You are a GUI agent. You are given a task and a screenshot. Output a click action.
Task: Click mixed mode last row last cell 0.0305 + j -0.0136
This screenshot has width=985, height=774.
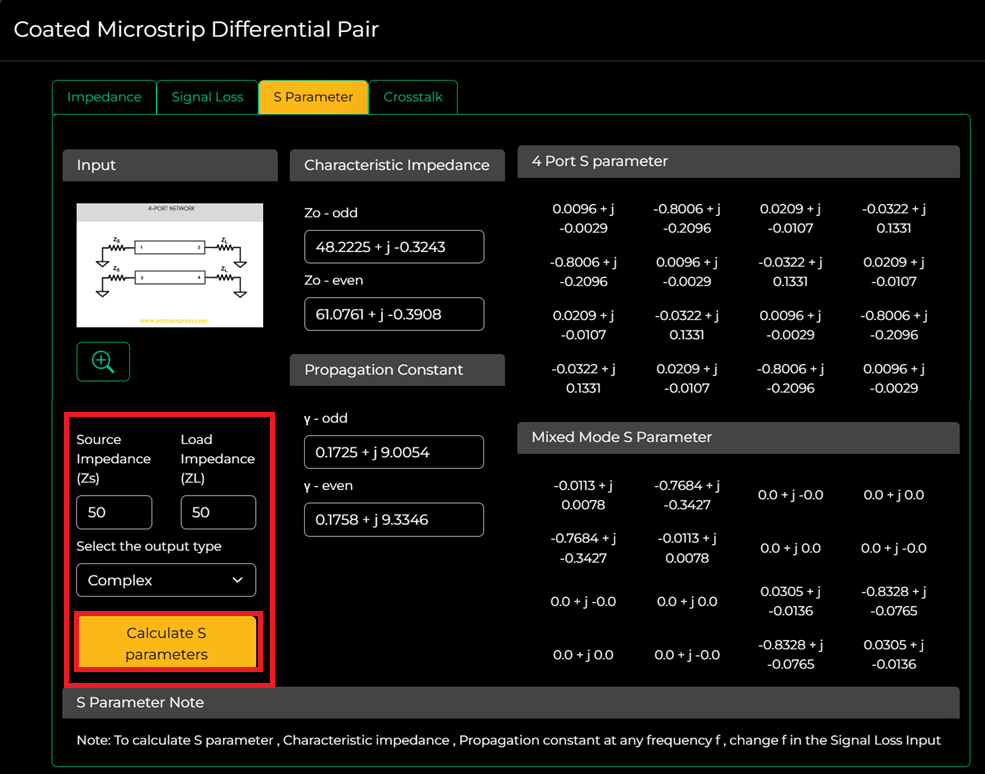(x=894, y=655)
